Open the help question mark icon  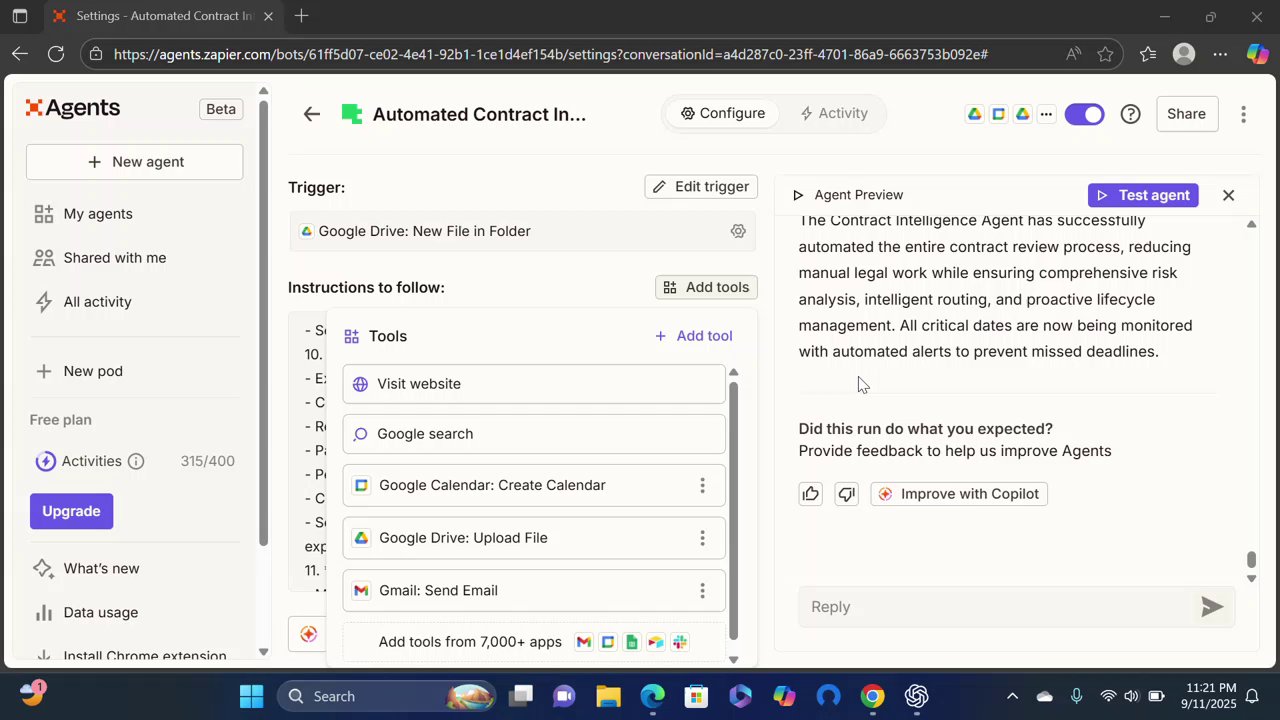[x=1131, y=114]
